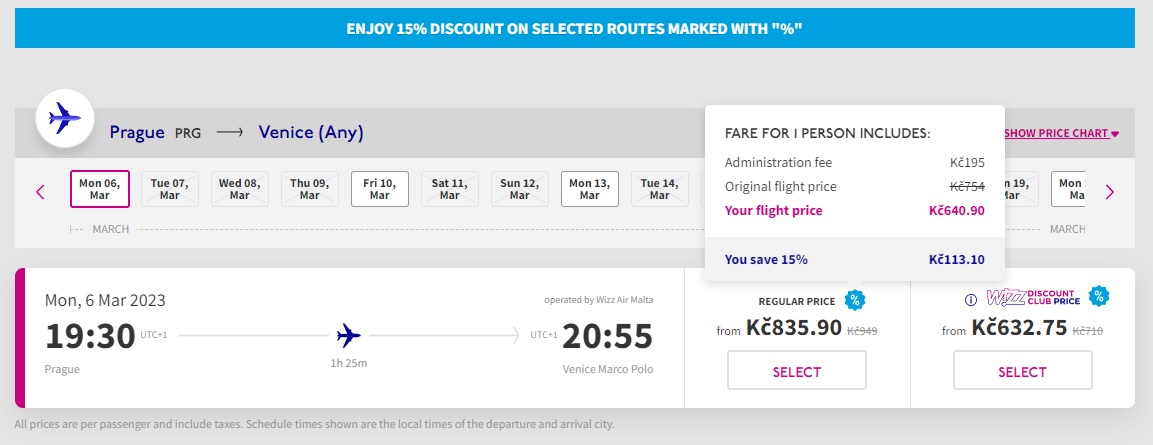Choose the Tue 07, Mar date
This screenshot has width=1153, height=445.
170,189
